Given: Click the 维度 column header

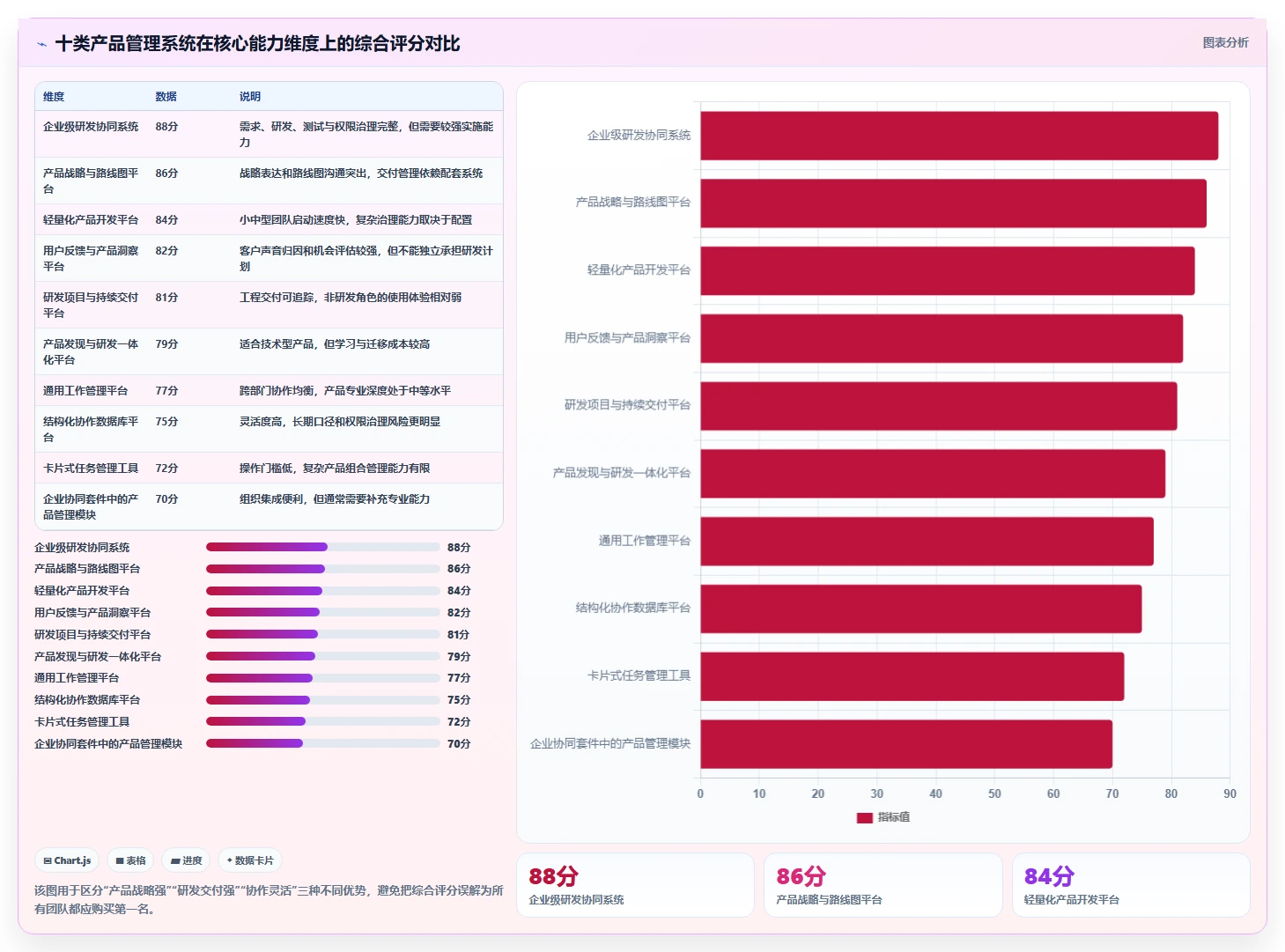Looking at the screenshot, I should point(54,97).
